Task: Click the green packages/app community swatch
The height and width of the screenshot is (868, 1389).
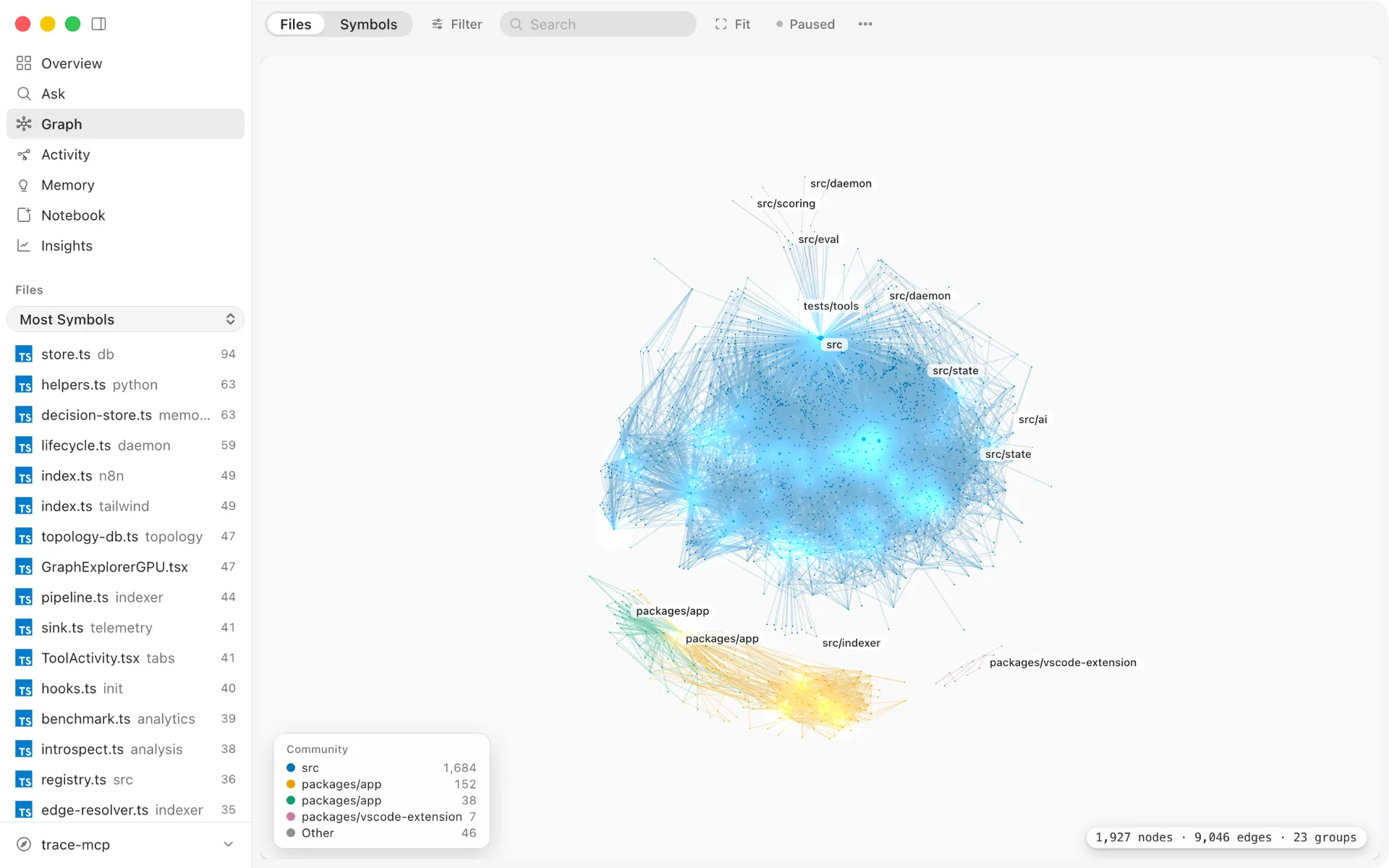Action: coord(291,800)
